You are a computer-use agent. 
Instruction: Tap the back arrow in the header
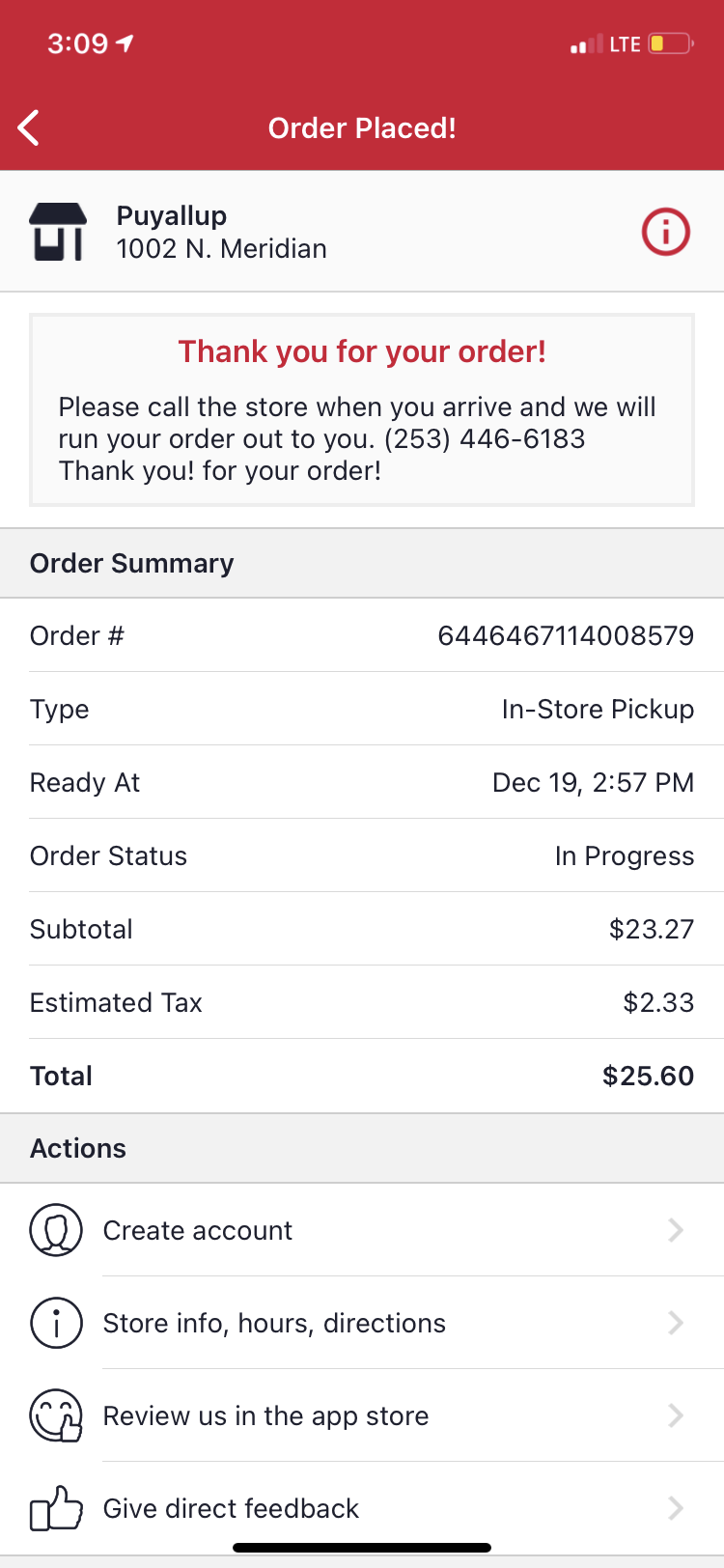[29, 127]
